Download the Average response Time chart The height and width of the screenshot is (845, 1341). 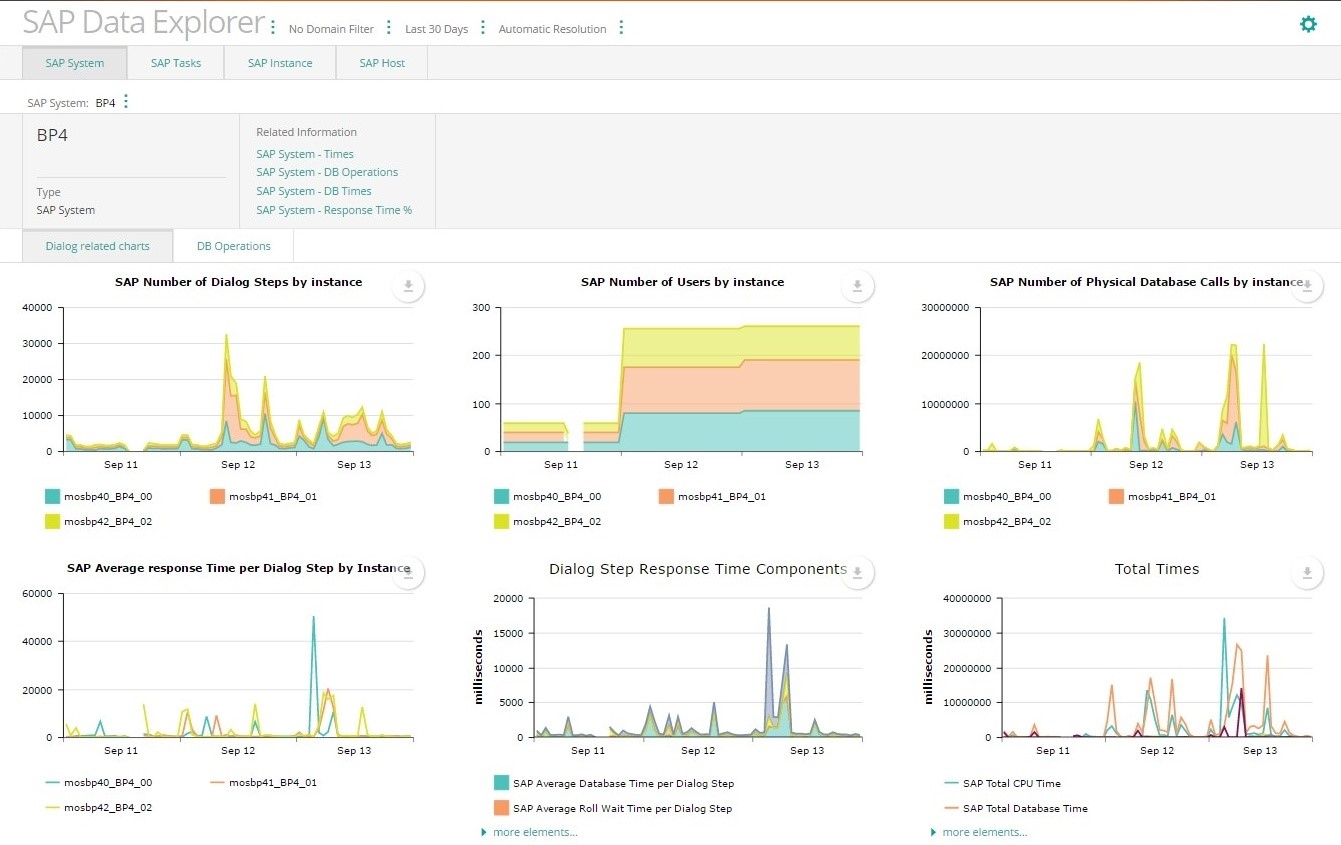[x=408, y=572]
